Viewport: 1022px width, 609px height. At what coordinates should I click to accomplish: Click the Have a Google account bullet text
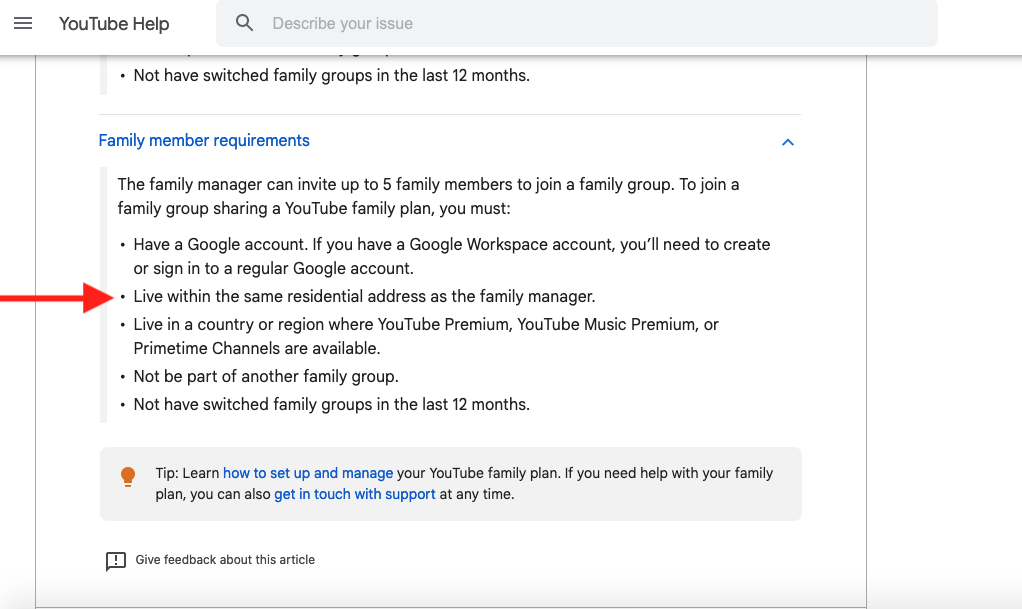pos(451,244)
